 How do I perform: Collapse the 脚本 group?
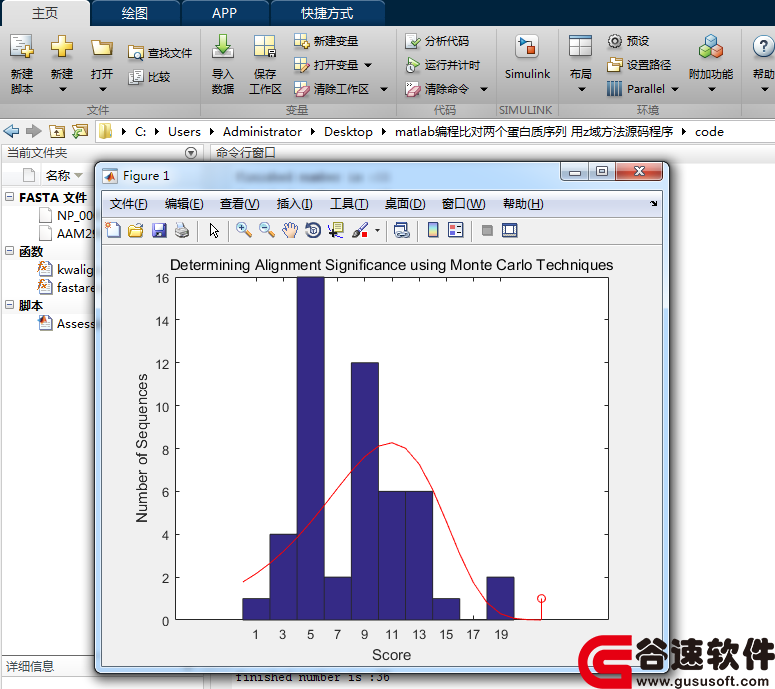click(9, 304)
